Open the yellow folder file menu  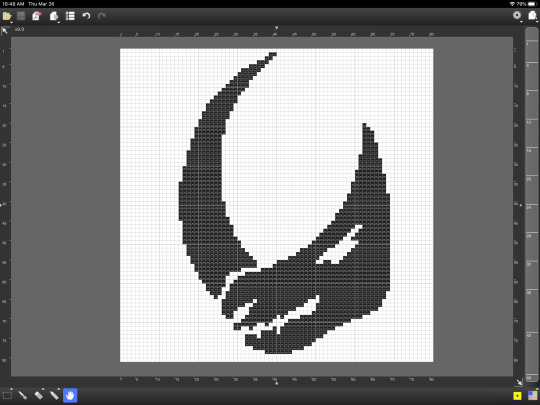click(x=7, y=16)
